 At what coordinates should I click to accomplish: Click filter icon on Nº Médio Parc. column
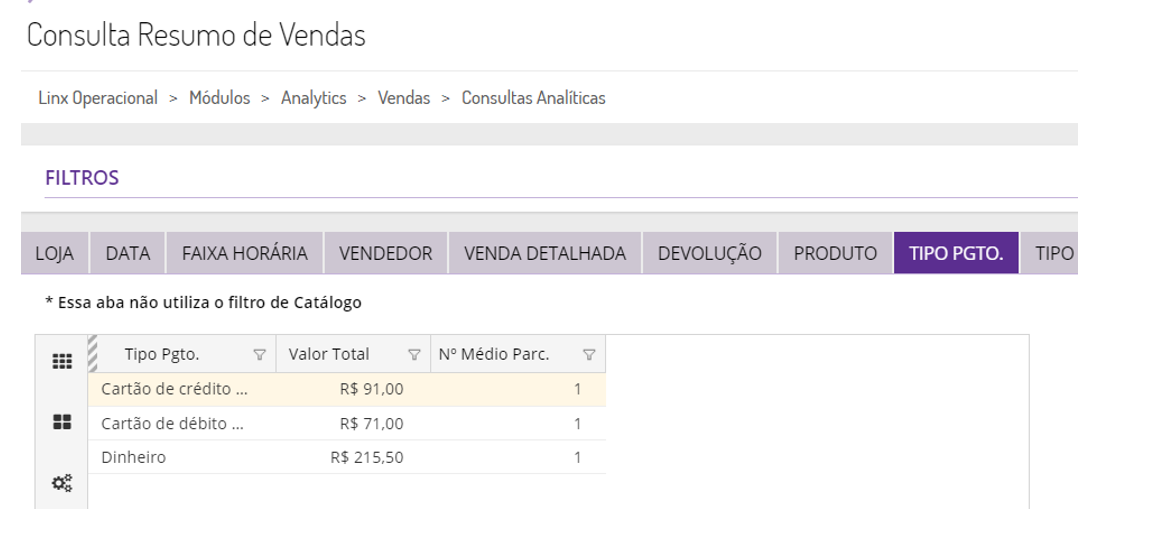coord(589,354)
